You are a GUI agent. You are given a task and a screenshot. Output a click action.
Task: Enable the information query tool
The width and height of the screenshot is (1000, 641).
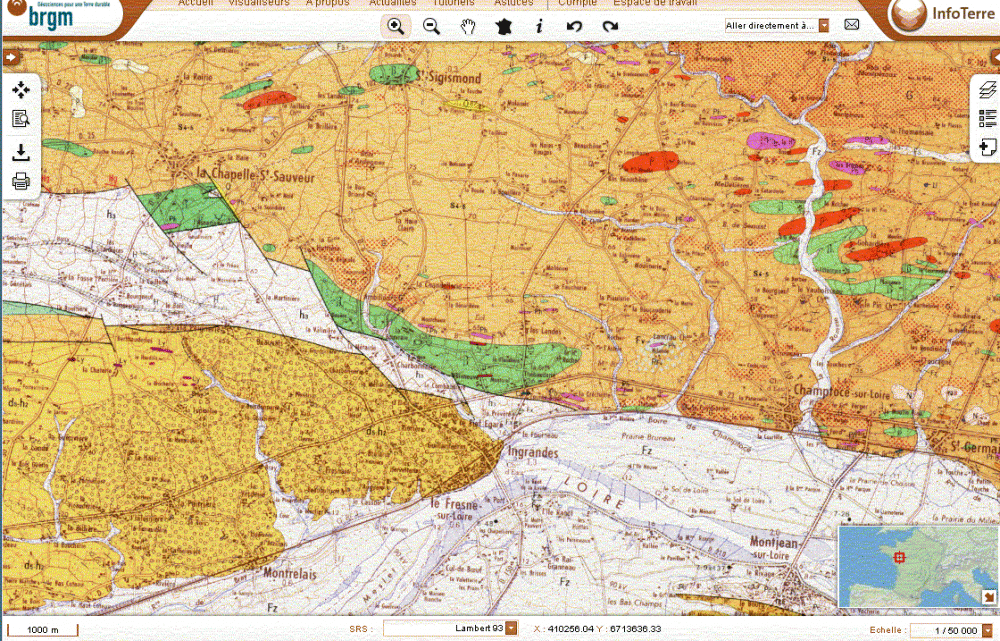539,27
